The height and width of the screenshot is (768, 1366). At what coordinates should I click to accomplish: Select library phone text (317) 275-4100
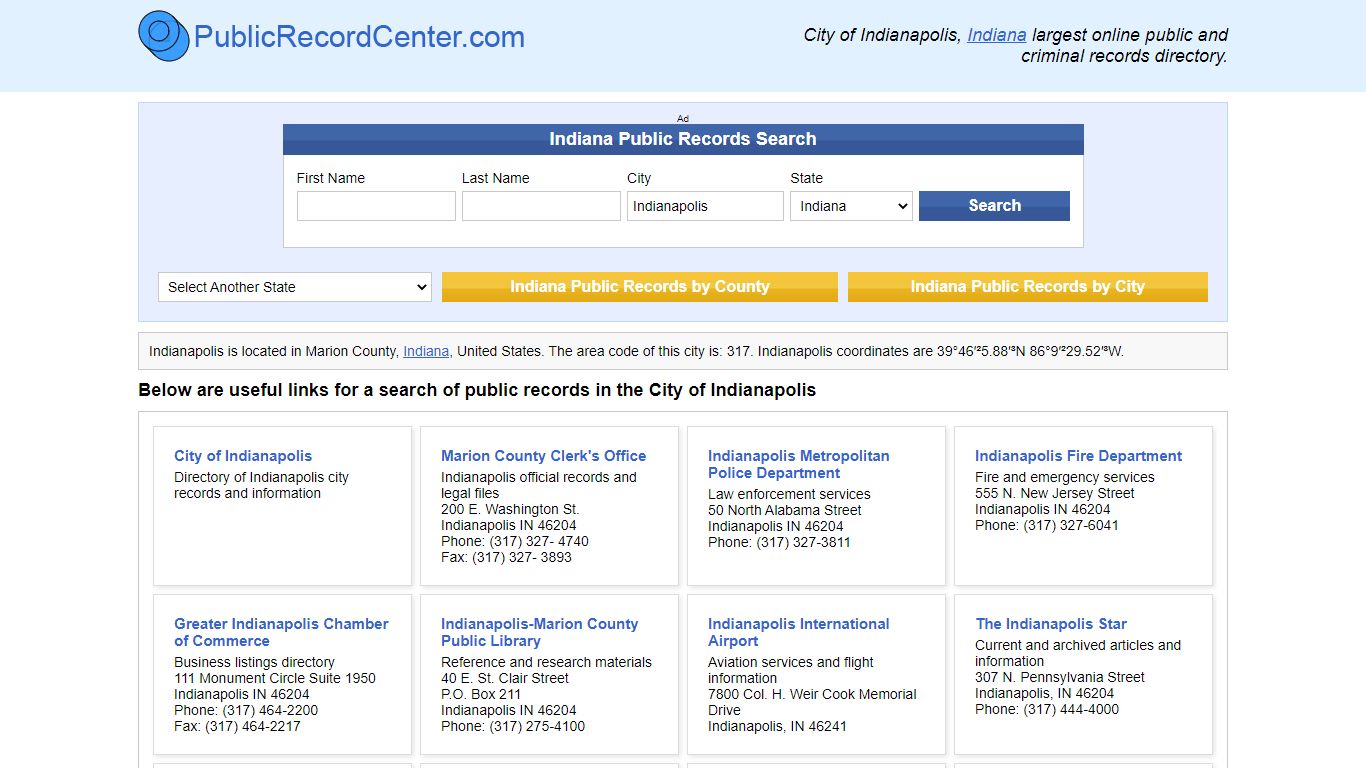click(x=537, y=726)
